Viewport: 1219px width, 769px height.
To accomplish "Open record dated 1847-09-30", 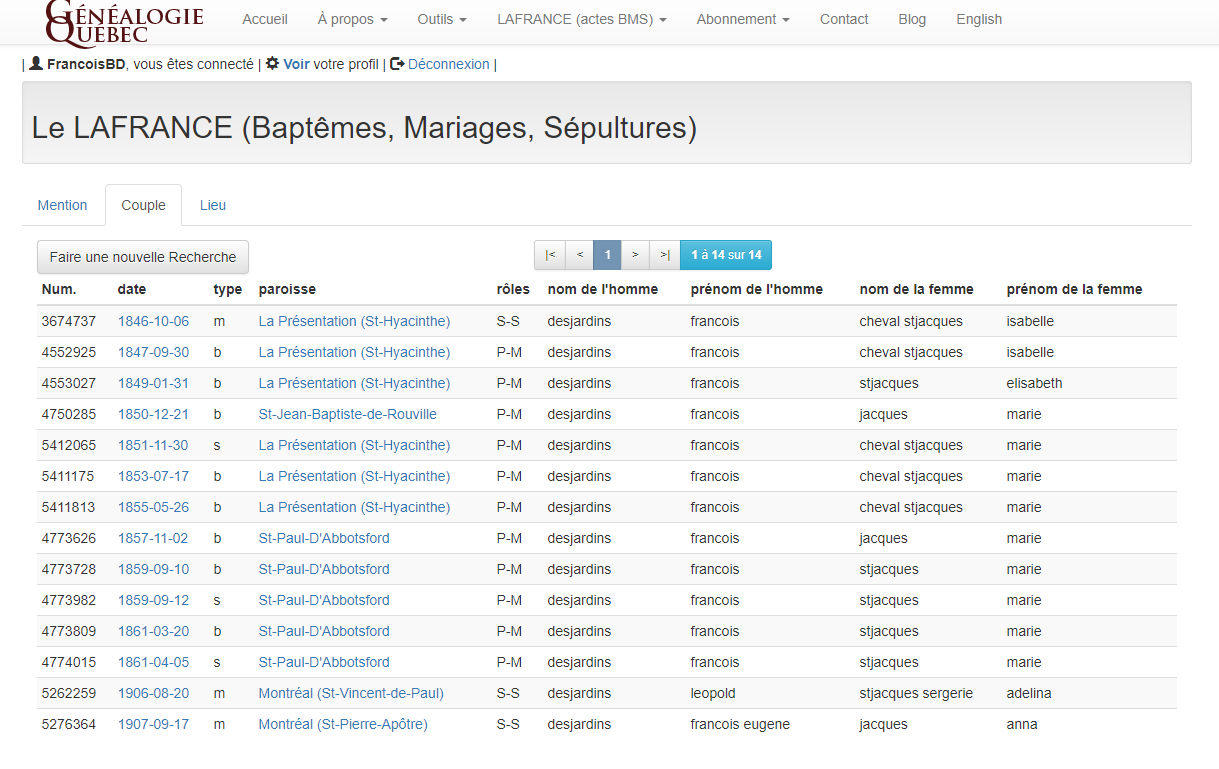I will click(x=153, y=352).
